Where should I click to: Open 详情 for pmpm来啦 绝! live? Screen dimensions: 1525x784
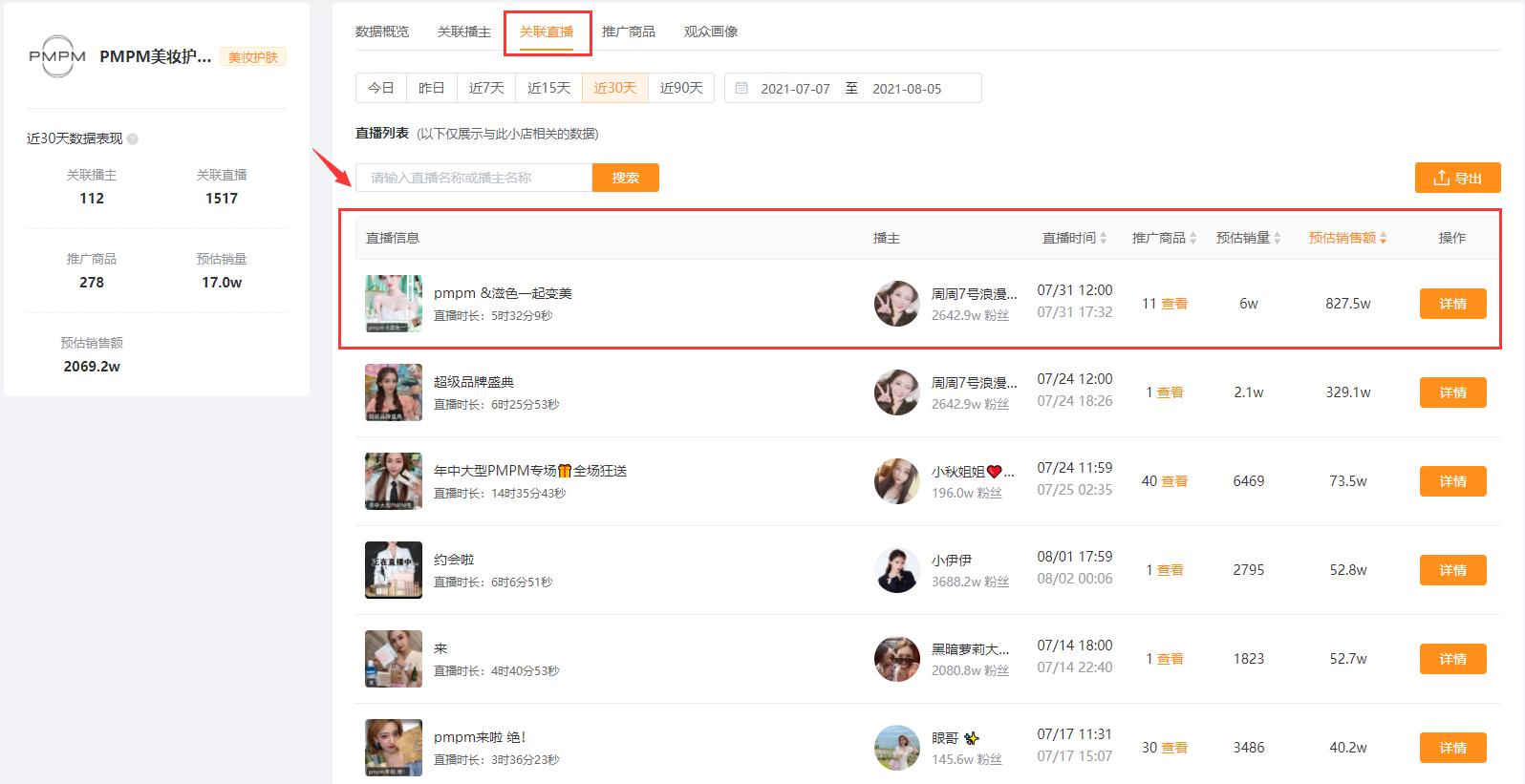(x=1453, y=748)
